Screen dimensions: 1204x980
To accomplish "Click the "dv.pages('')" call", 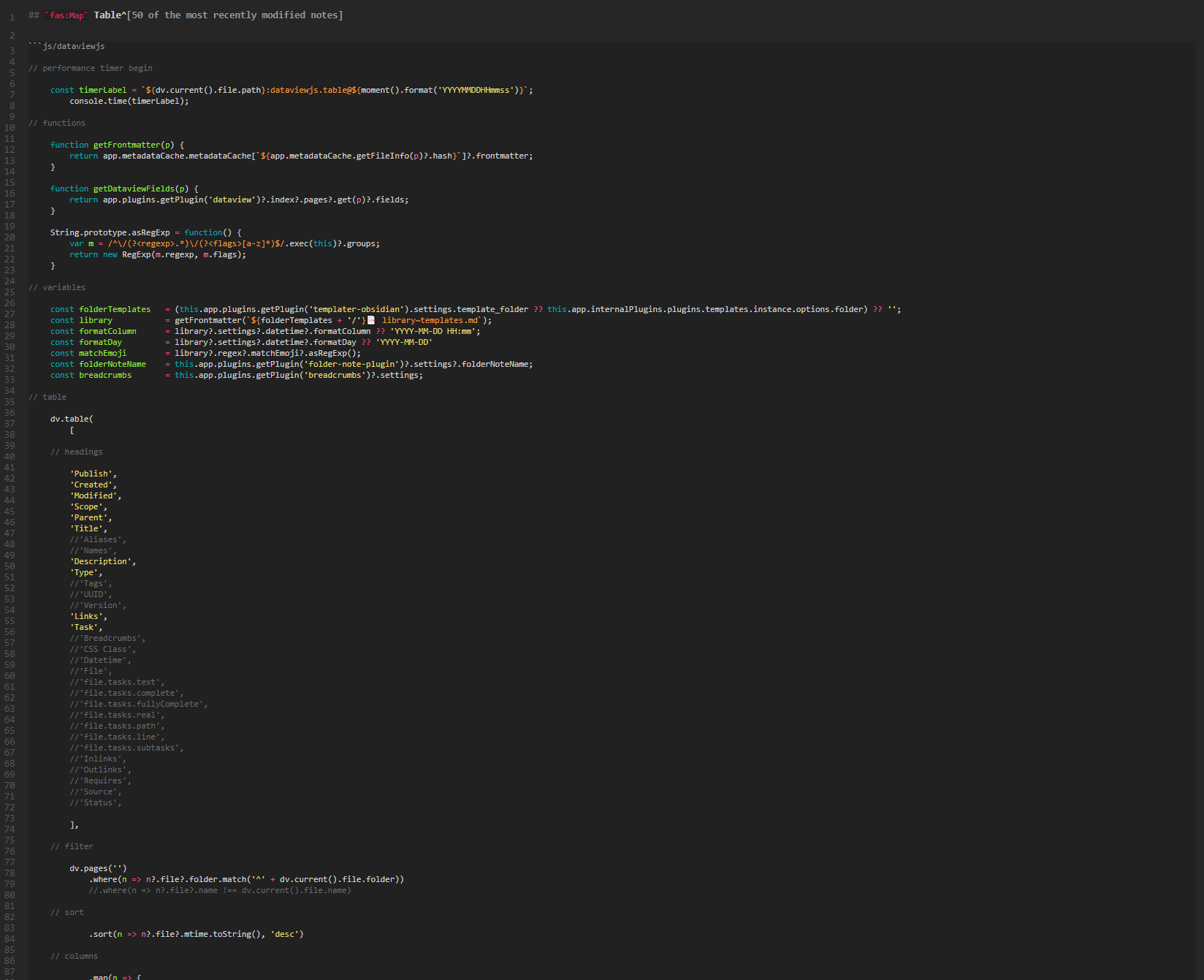I will click(98, 868).
